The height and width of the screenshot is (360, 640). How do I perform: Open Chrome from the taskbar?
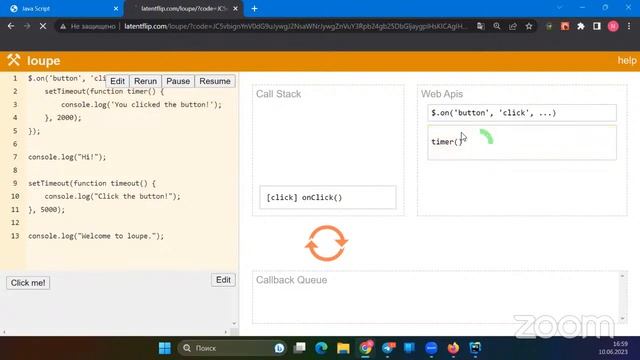tap(366, 348)
